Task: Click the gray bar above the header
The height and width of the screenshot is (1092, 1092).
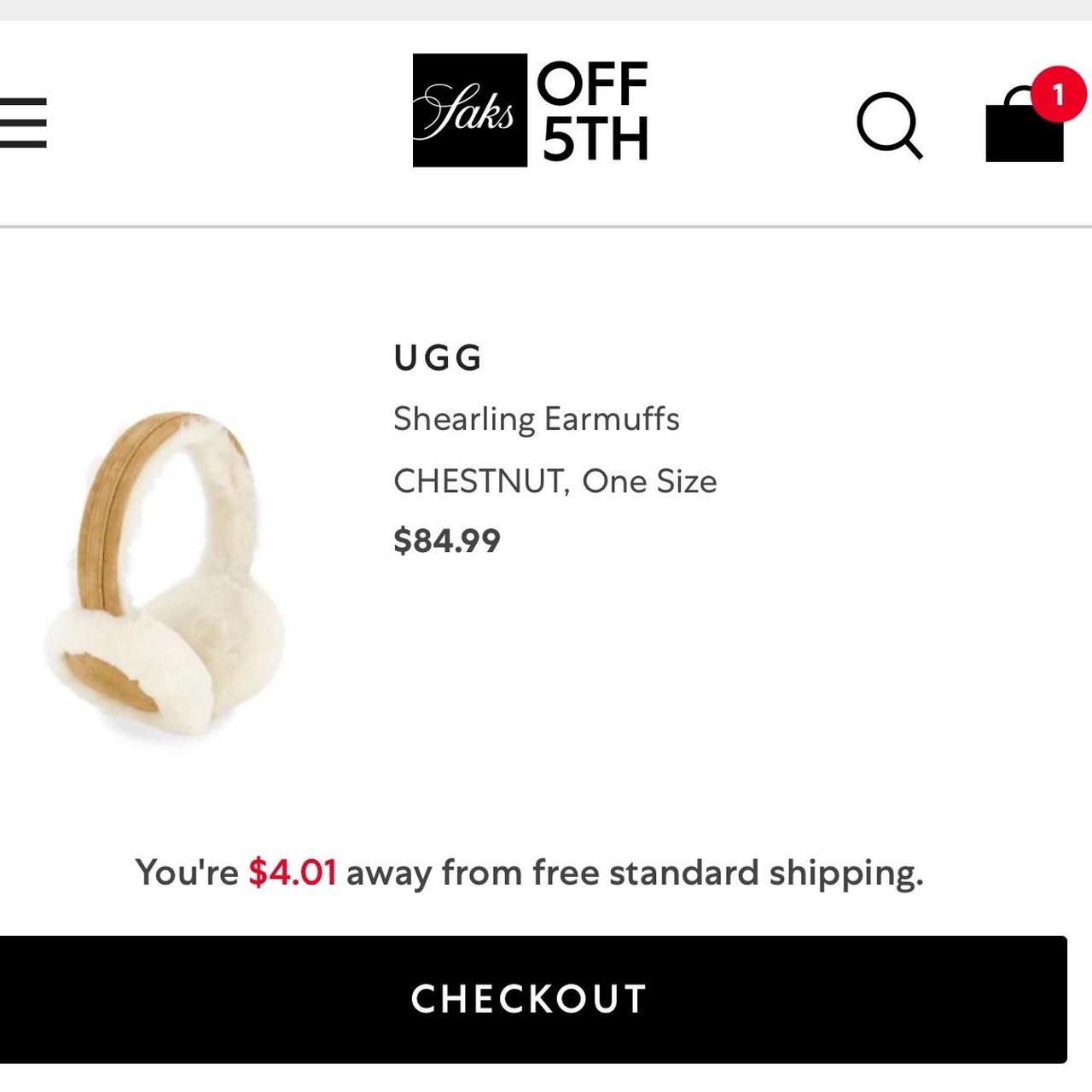Action: pos(546,9)
